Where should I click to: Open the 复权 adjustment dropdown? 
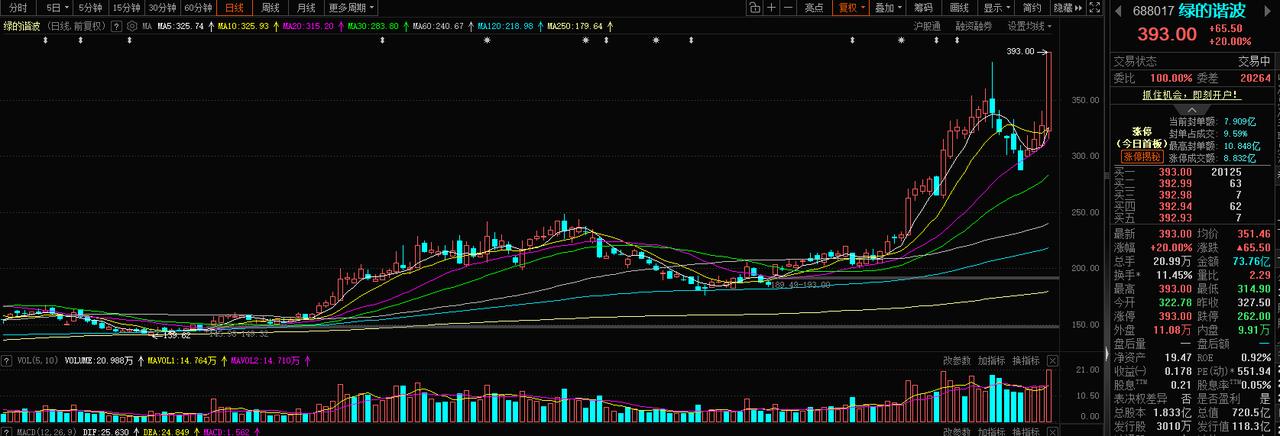click(x=851, y=7)
